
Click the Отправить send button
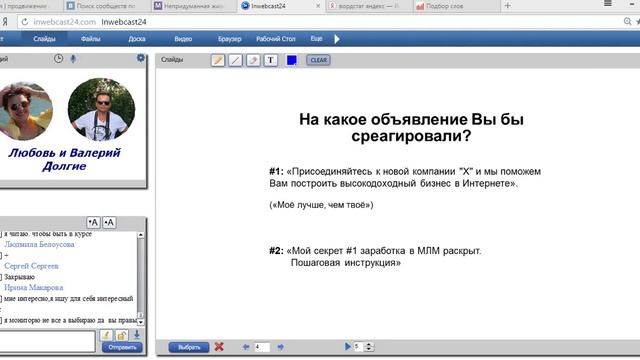(x=122, y=347)
